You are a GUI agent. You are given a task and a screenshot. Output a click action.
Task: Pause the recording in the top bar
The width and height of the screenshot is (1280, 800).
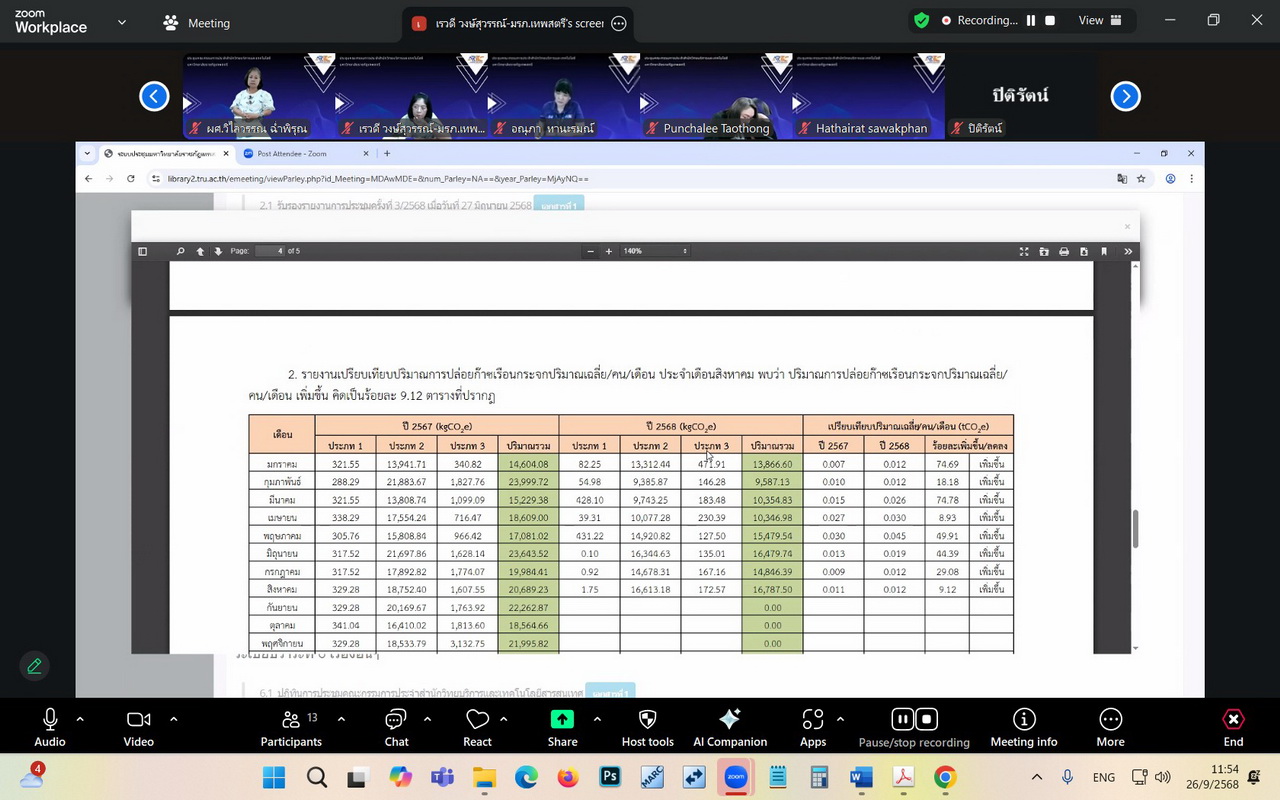pos(1030,21)
